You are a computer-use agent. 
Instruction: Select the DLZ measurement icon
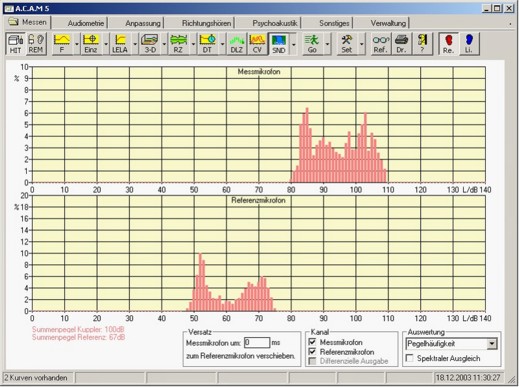click(x=237, y=44)
